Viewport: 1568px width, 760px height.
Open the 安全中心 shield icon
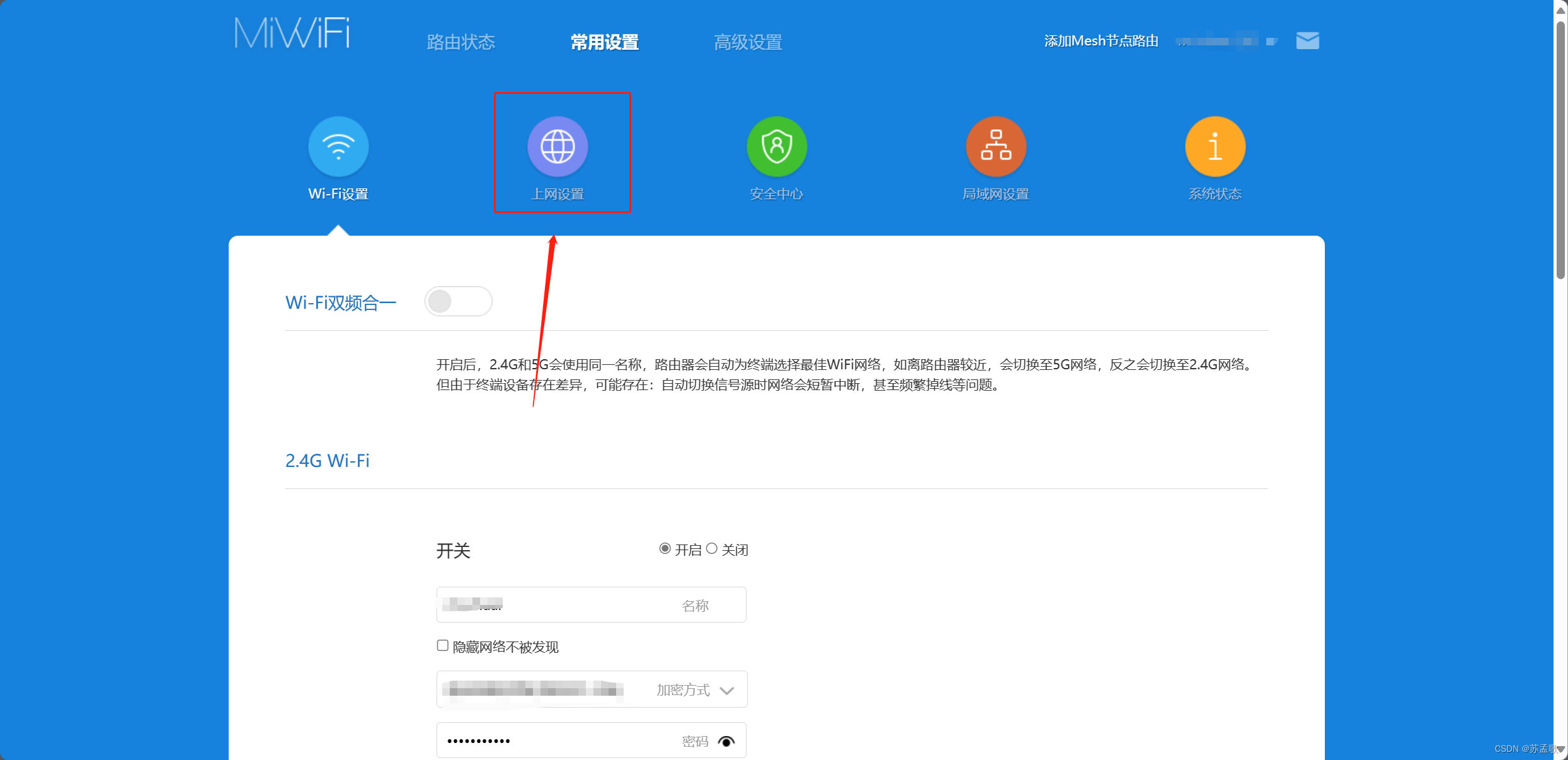pyautogui.click(x=777, y=147)
